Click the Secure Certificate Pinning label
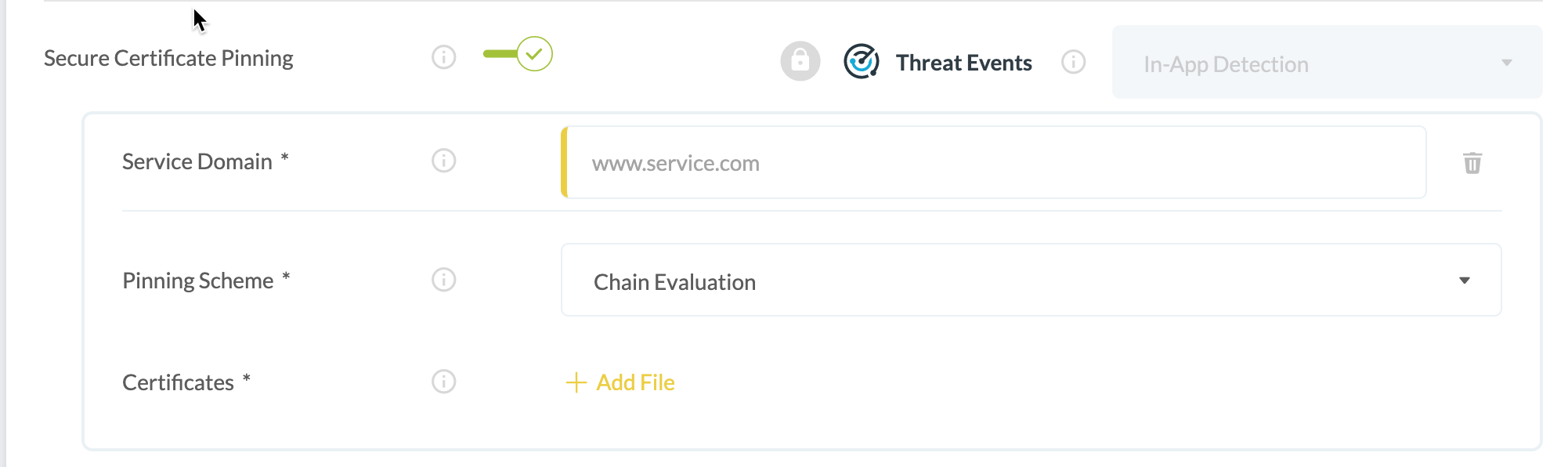Viewport: 1568px width, 467px height. pyautogui.click(x=168, y=58)
